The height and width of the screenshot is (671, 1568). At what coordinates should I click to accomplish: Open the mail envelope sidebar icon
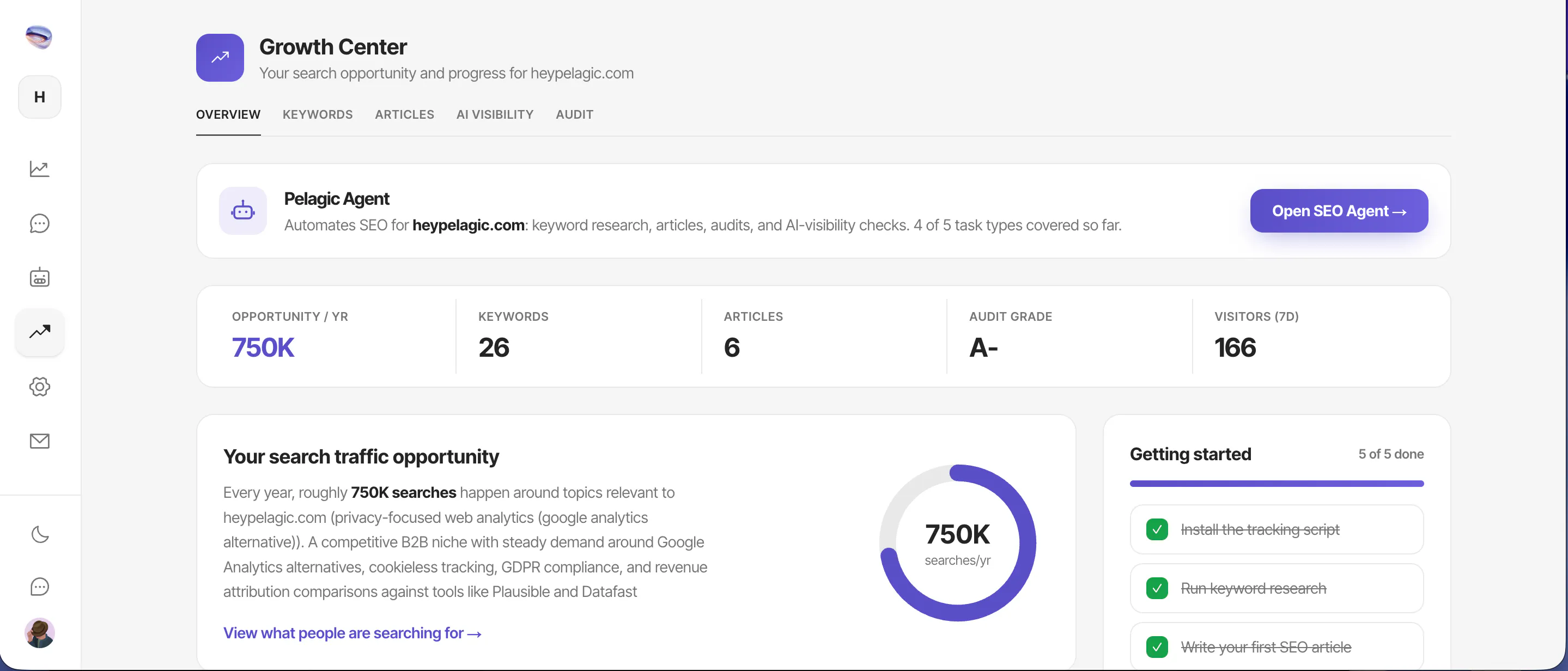[40, 441]
